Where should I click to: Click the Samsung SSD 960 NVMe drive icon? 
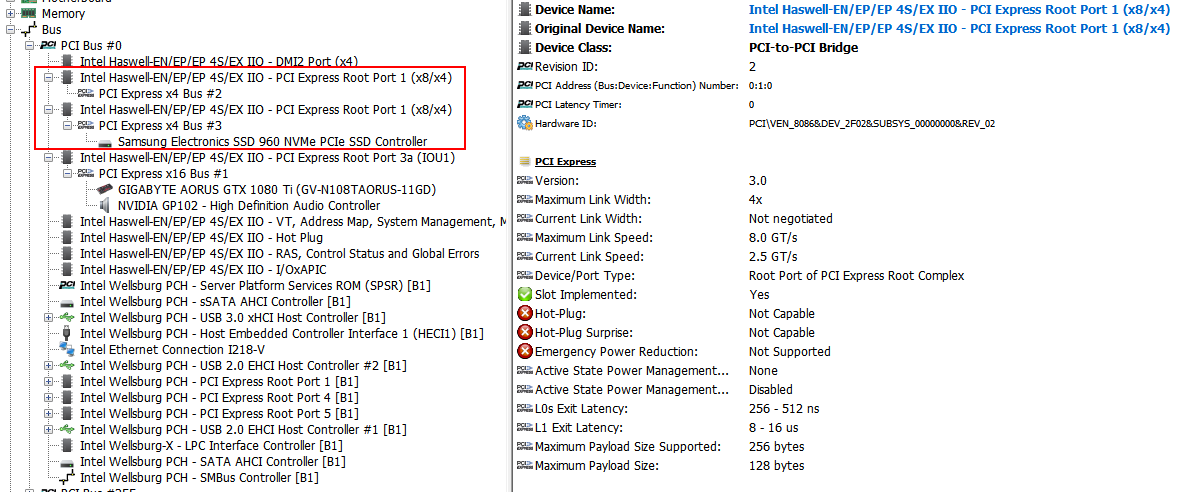(105, 142)
